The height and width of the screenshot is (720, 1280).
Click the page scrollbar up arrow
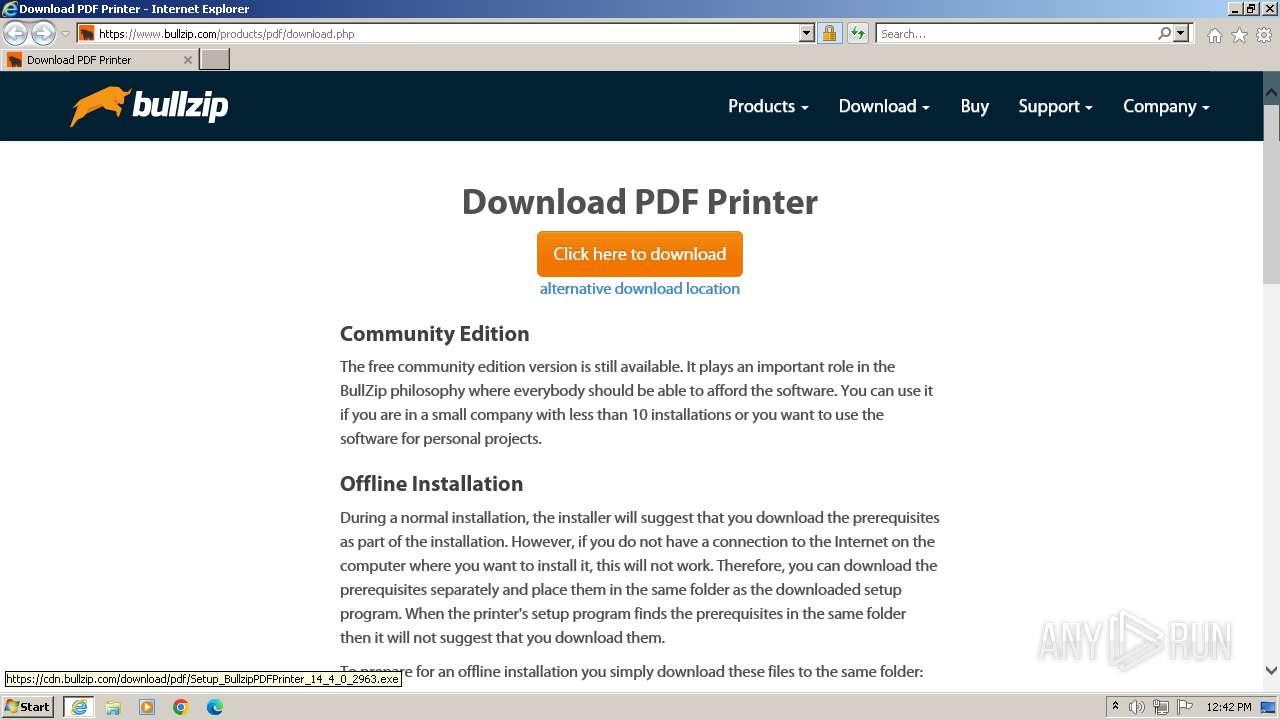1271,91
